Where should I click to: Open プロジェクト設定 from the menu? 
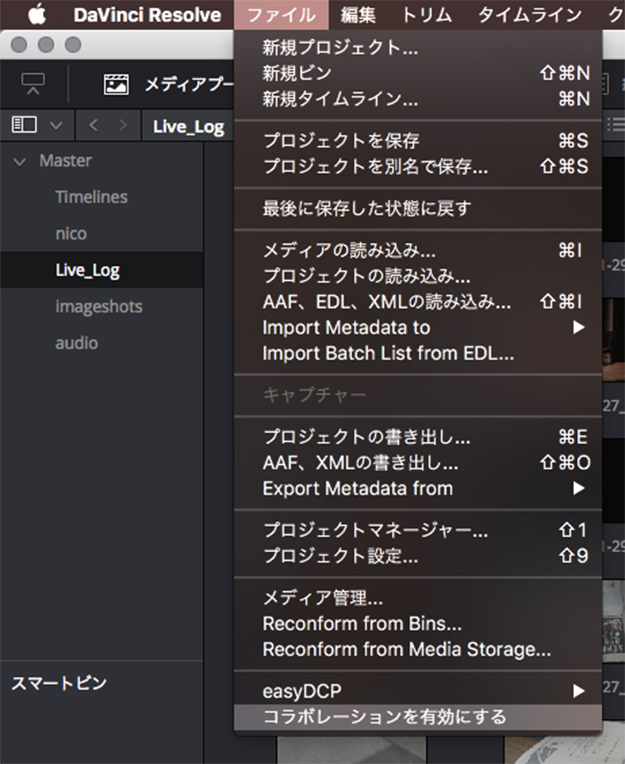[x=340, y=555]
